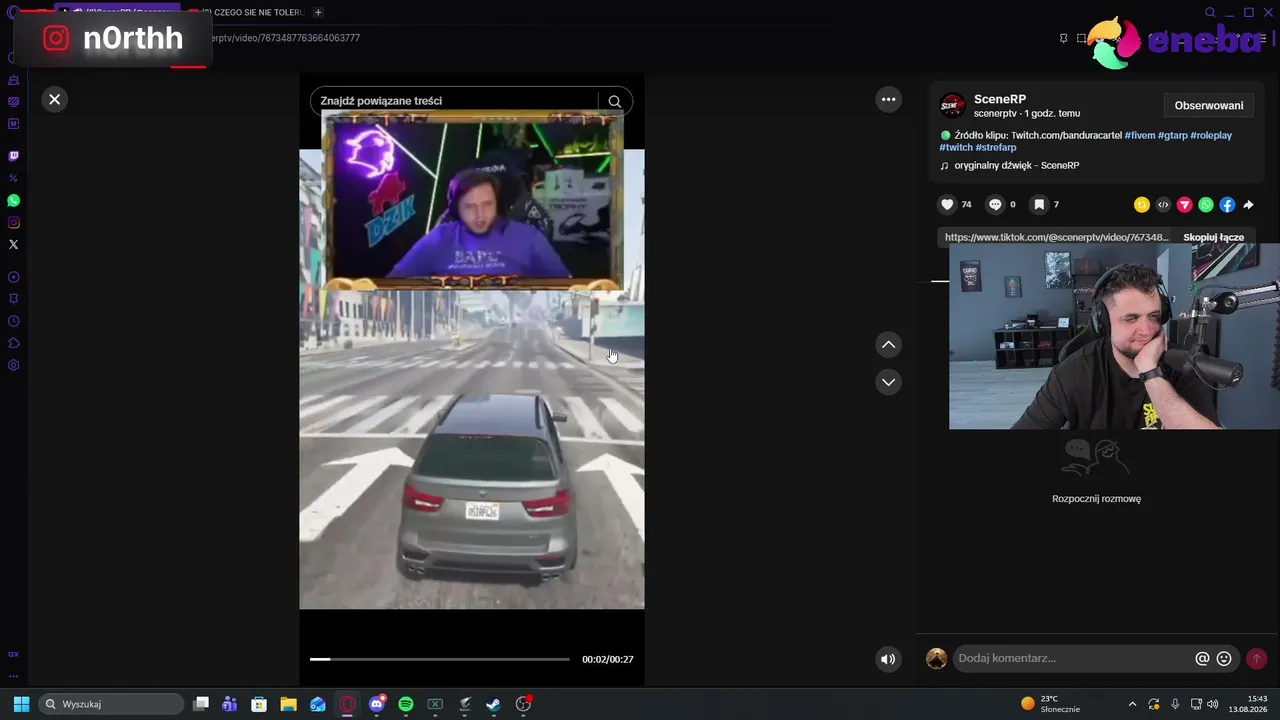Image resolution: width=1280 pixels, height=720 pixels.
Task: Save the video with the bookmark icon
Action: coord(1039,205)
